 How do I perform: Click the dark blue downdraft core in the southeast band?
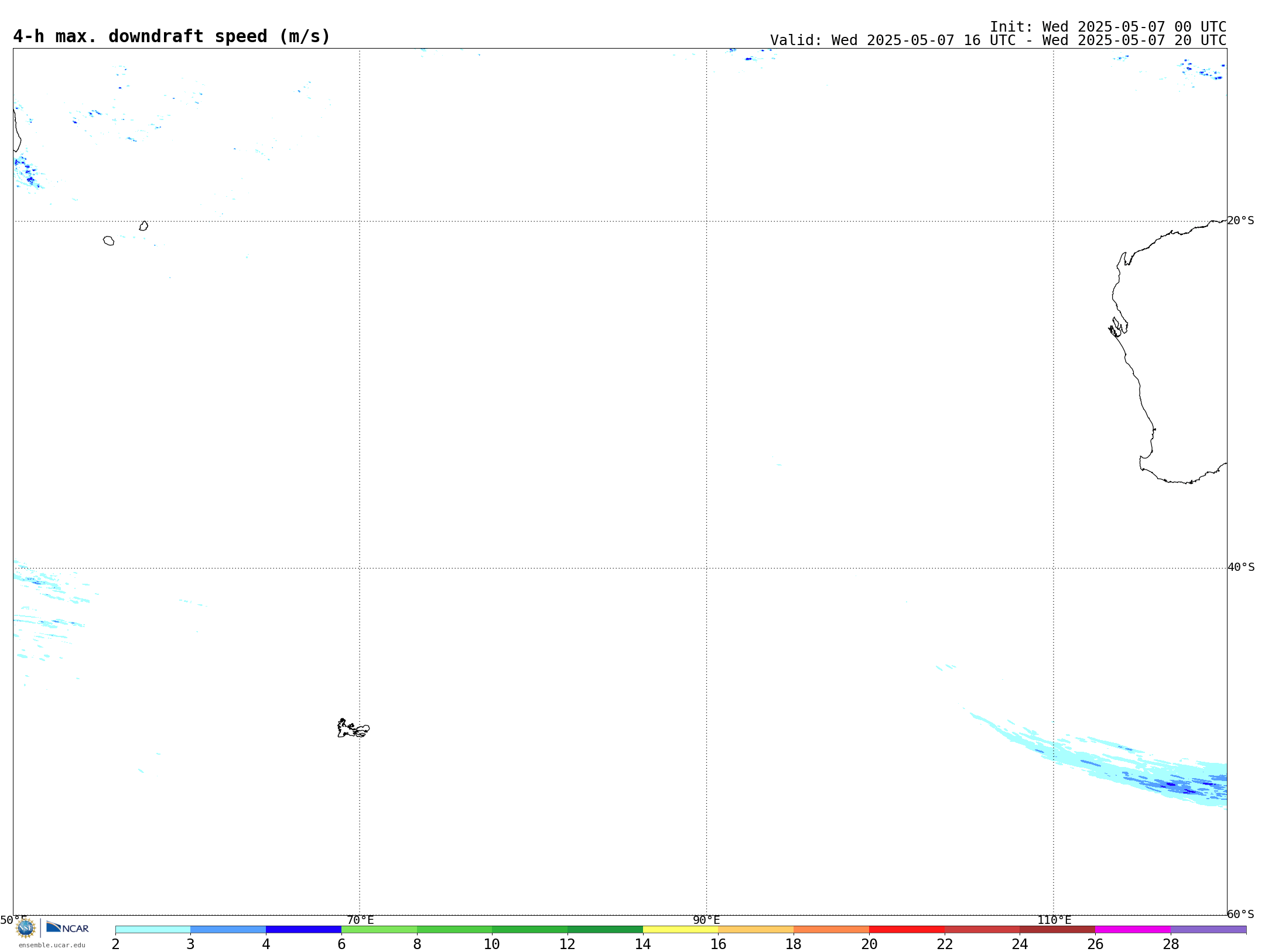1171,784
